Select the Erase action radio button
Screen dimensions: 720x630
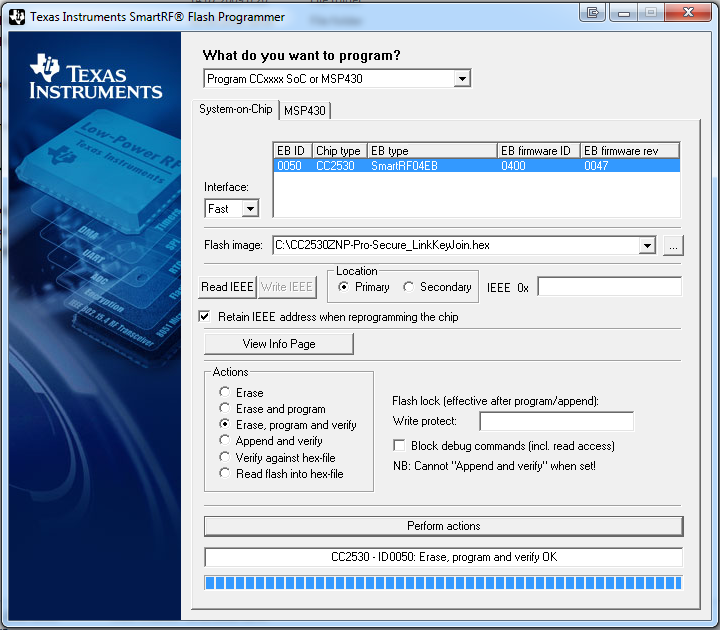(x=225, y=392)
